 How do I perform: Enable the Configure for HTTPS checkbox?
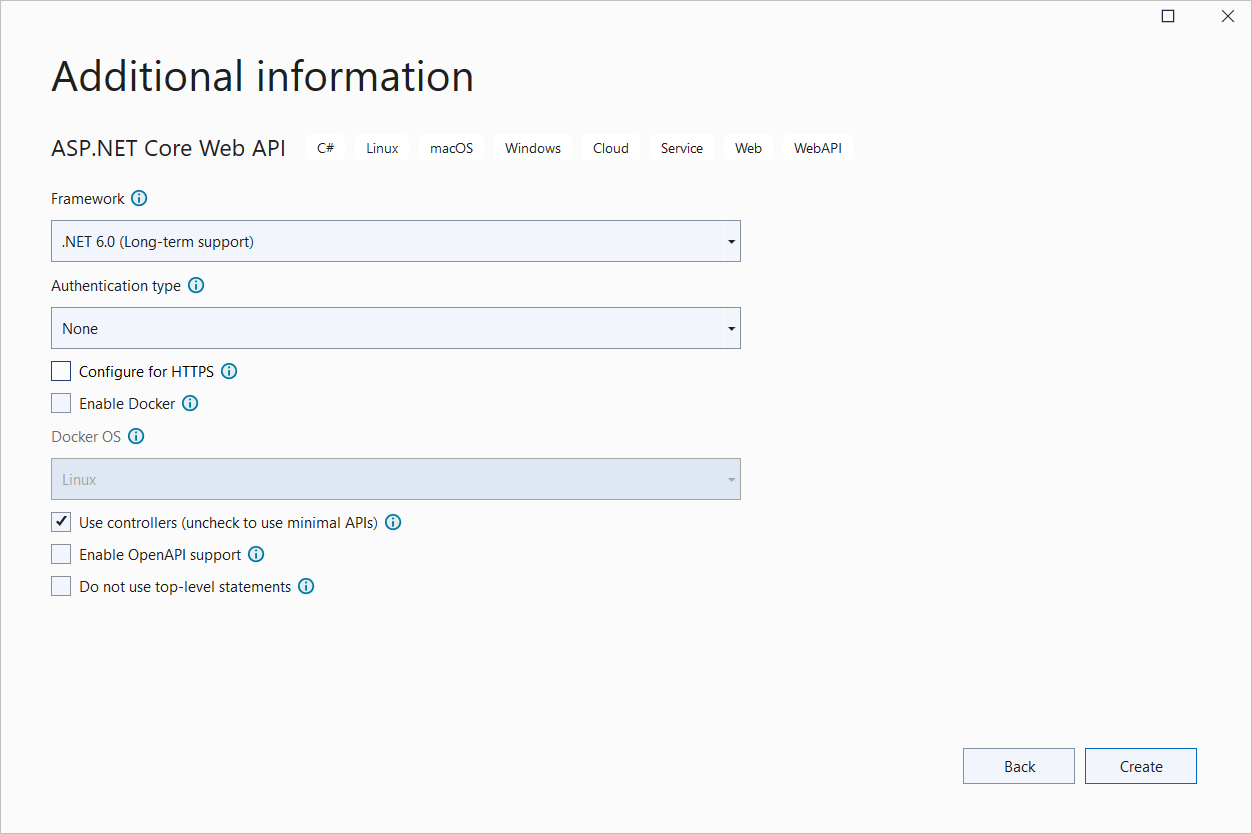[61, 371]
